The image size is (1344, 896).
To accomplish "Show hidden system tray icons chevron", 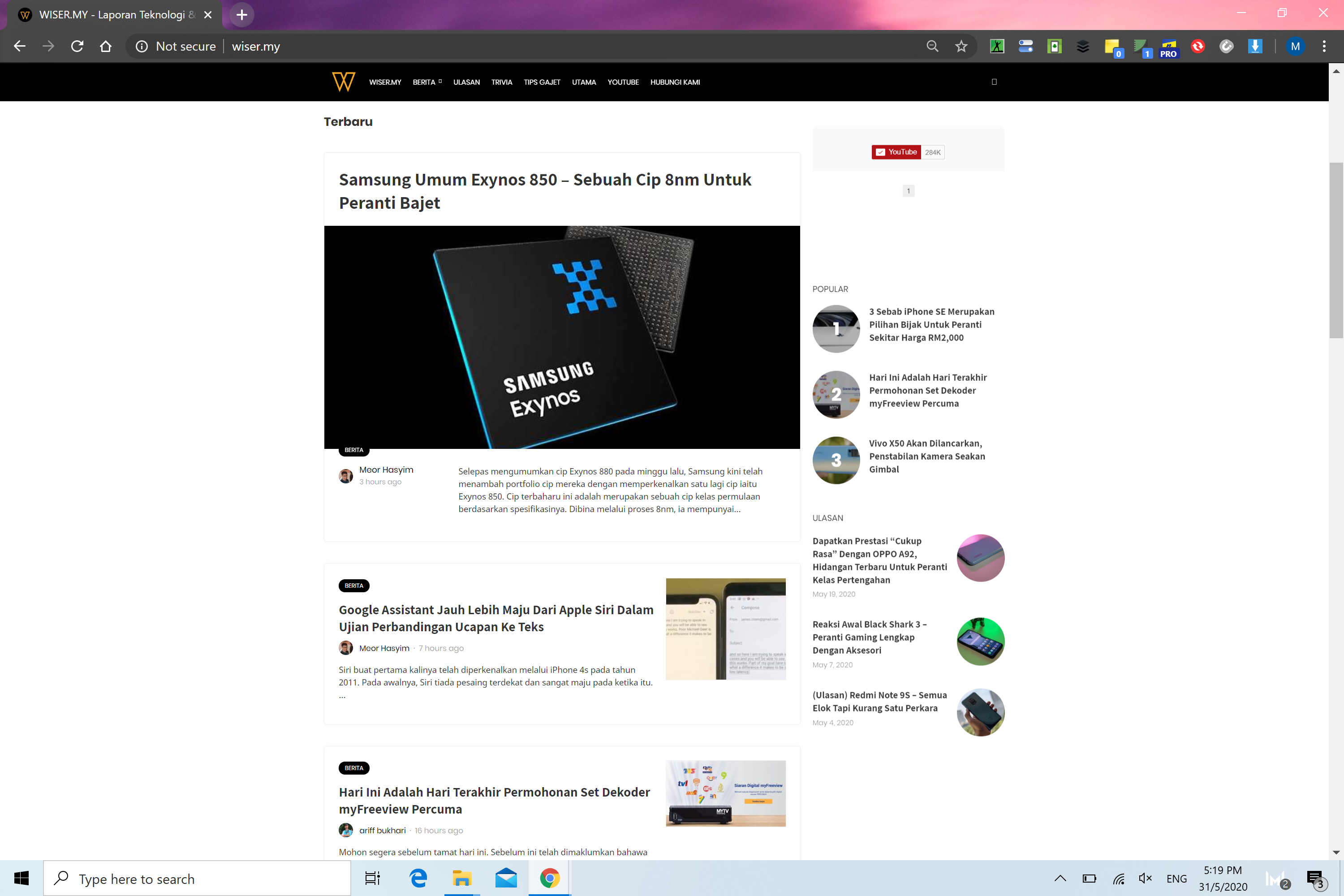I will tap(1060, 878).
